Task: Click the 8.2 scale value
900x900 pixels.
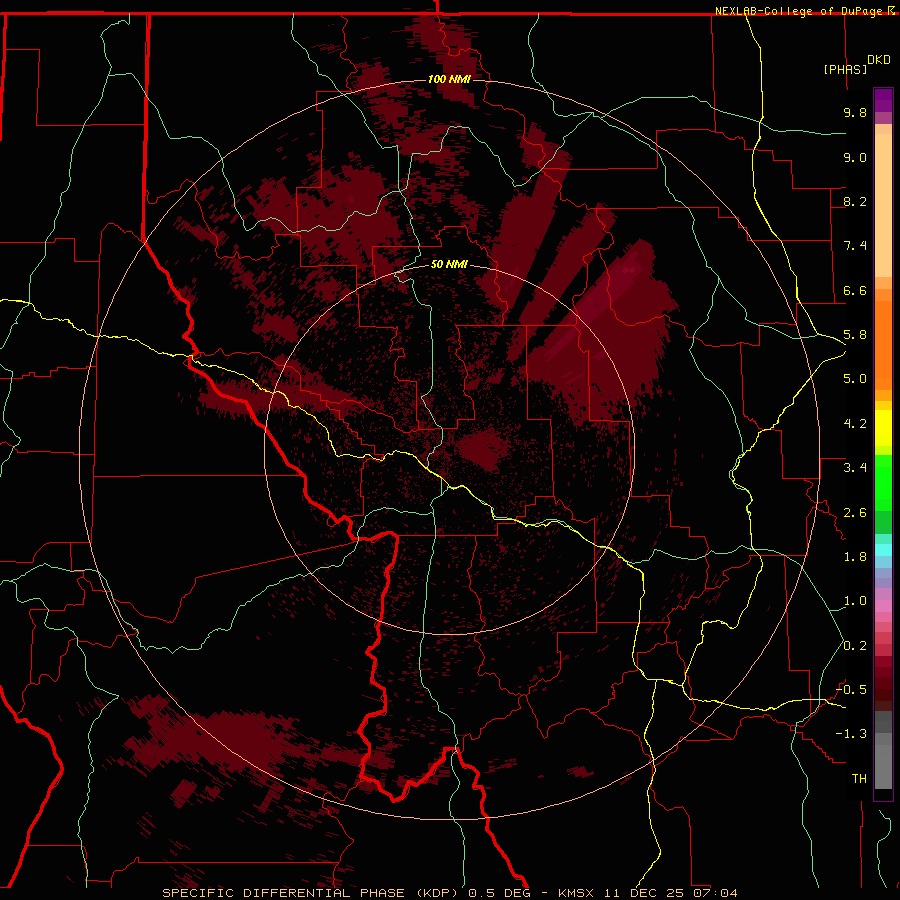Action: (855, 201)
